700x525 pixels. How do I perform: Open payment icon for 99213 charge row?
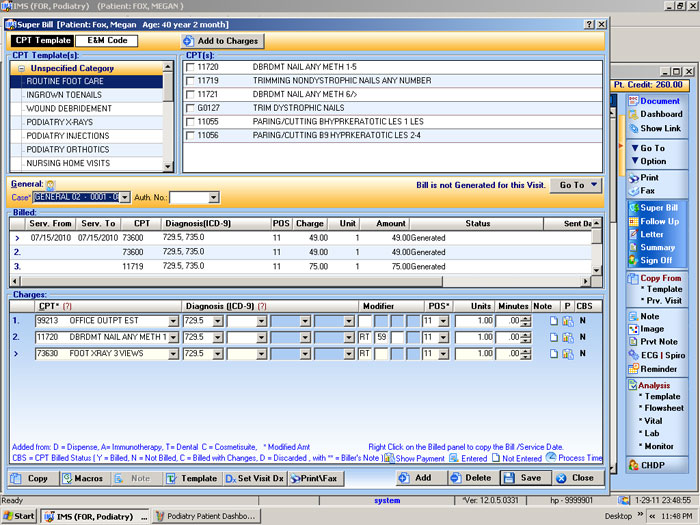[568, 321]
